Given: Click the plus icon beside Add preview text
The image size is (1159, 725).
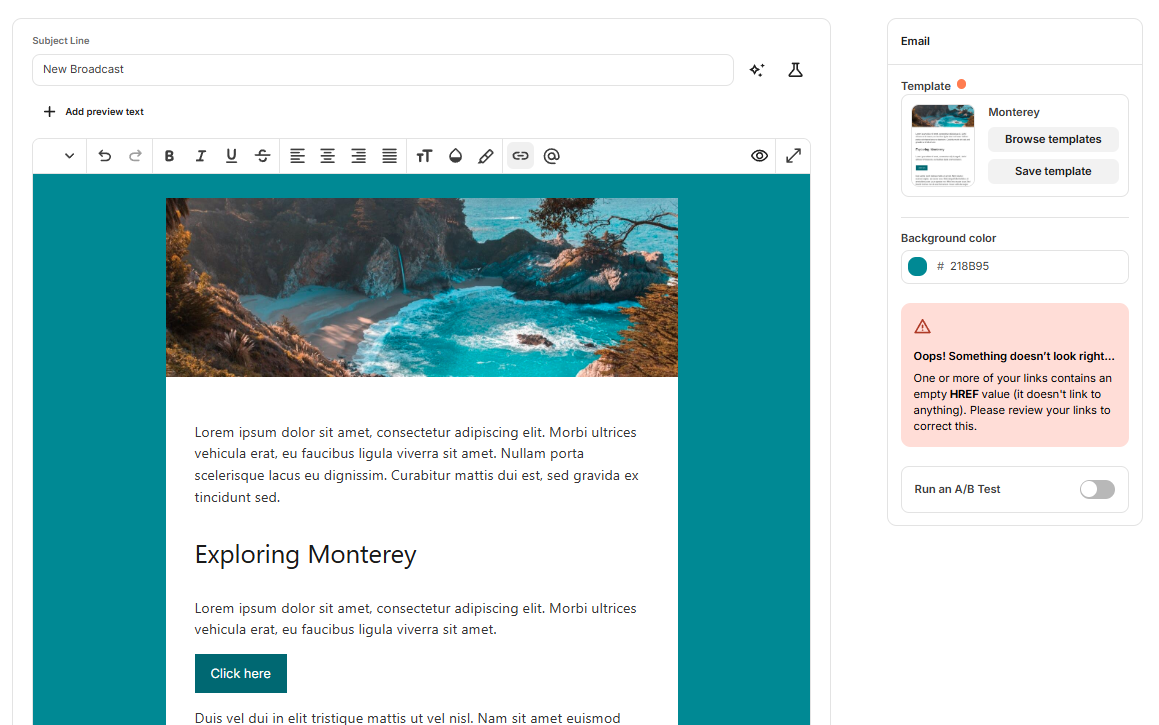Looking at the screenshot, I should (50, 112).
